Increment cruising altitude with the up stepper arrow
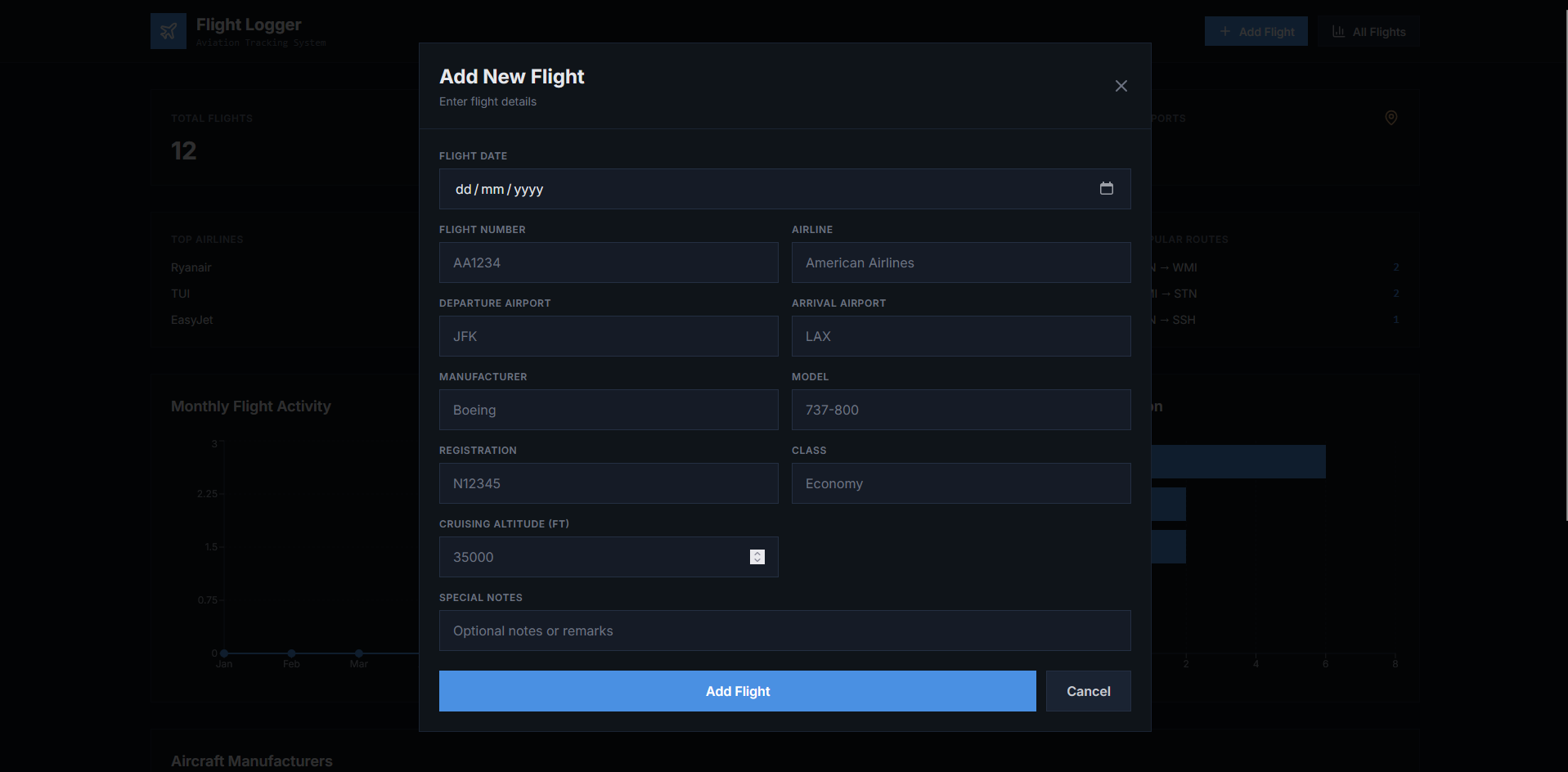Screen dimensions: 1568x772 757,553
